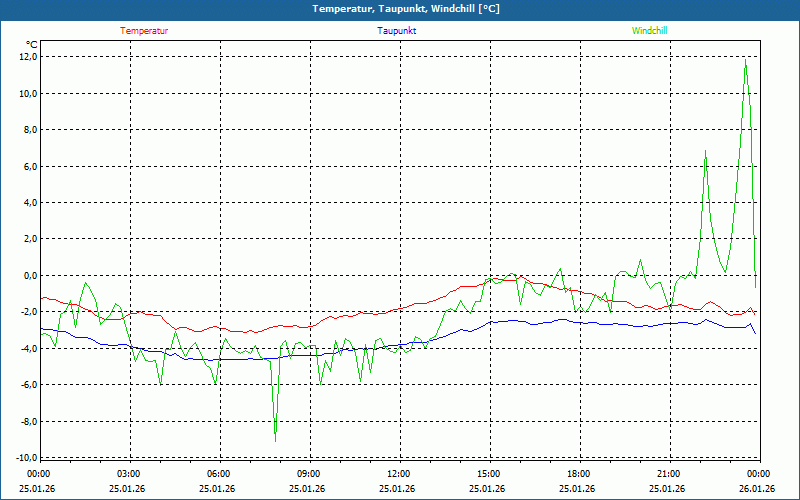Screen dimensions: 800x500
Task: Select the 12,0 y-axis value label
Action: click(27, 57)
